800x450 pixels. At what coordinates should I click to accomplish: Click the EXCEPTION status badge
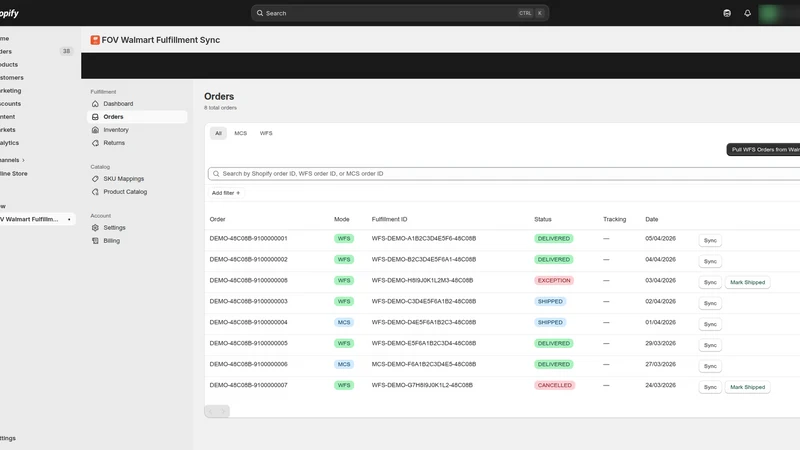554,281
